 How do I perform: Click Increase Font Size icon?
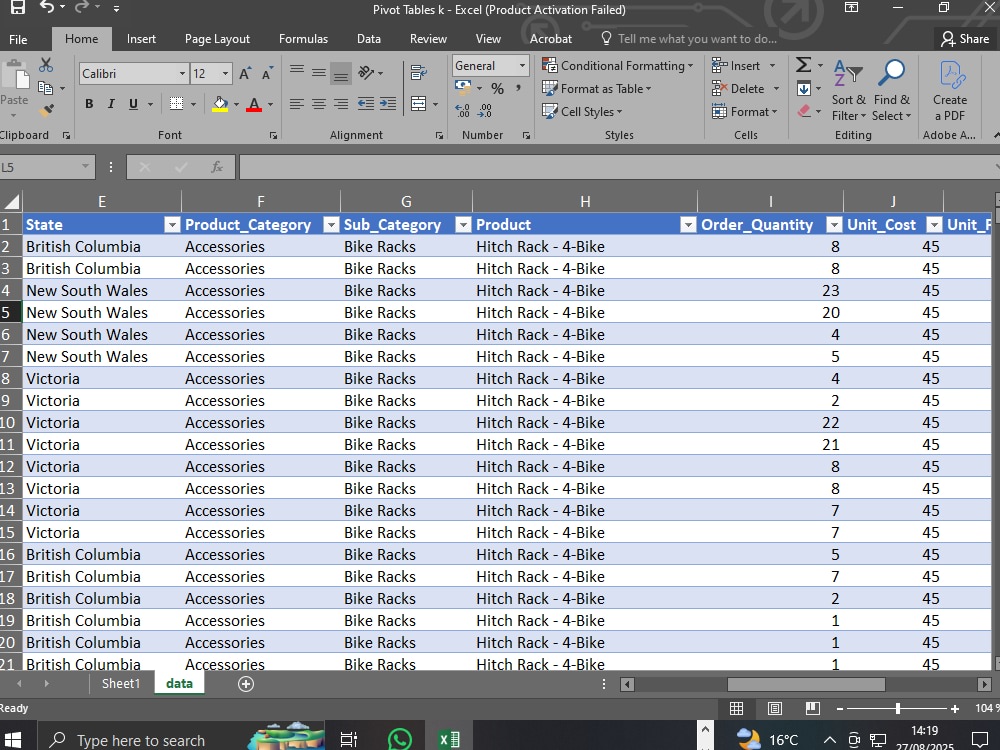(245, 73)
